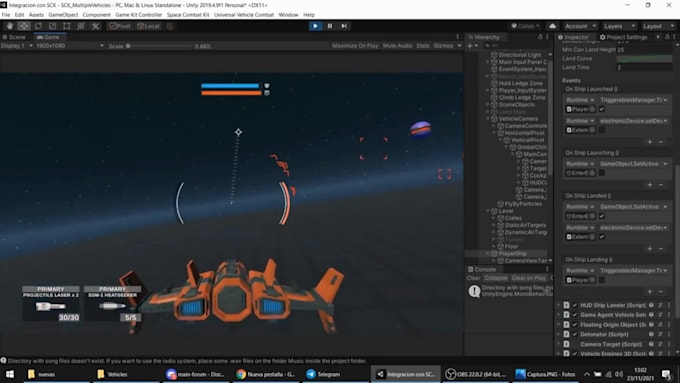
Task: Open the File menu
Action: (x=6, y=15)
